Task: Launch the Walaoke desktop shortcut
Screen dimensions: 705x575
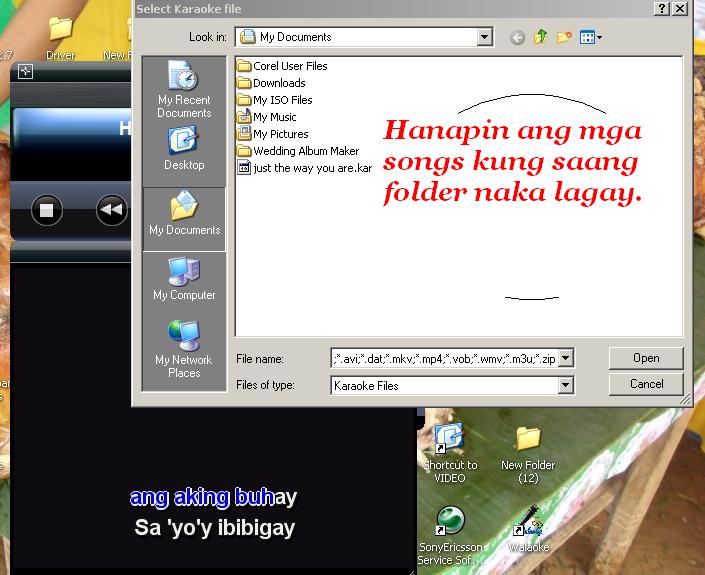Action: click(529, 529)
